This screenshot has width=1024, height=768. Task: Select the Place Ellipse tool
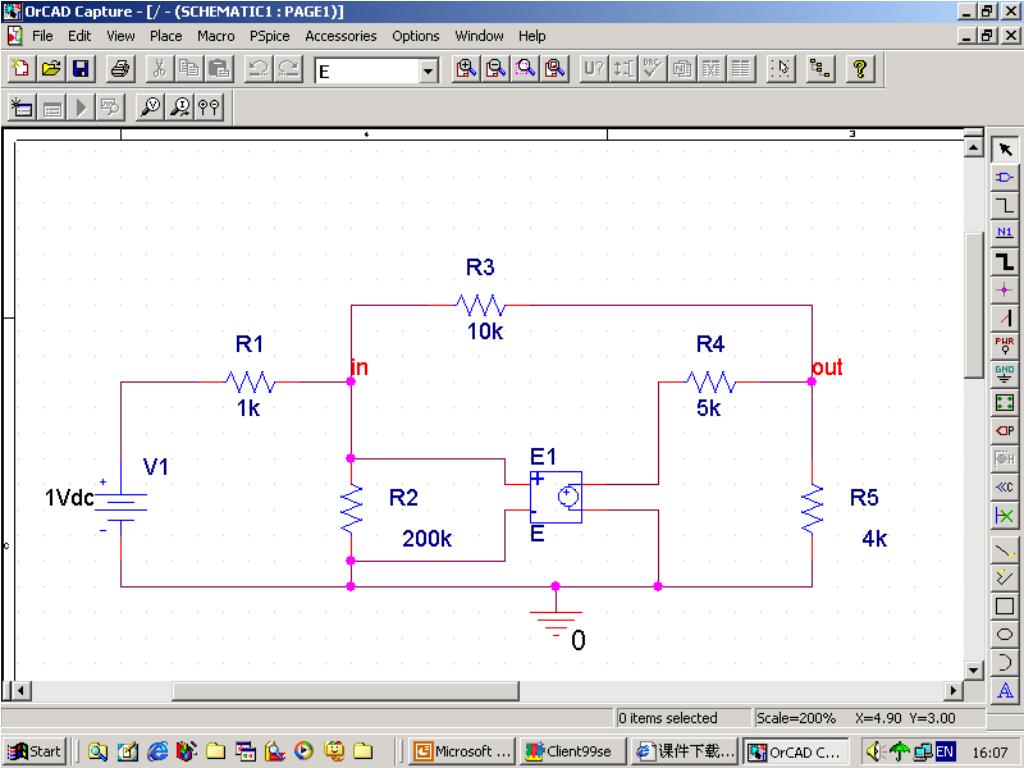click(x=1004, y=634)
